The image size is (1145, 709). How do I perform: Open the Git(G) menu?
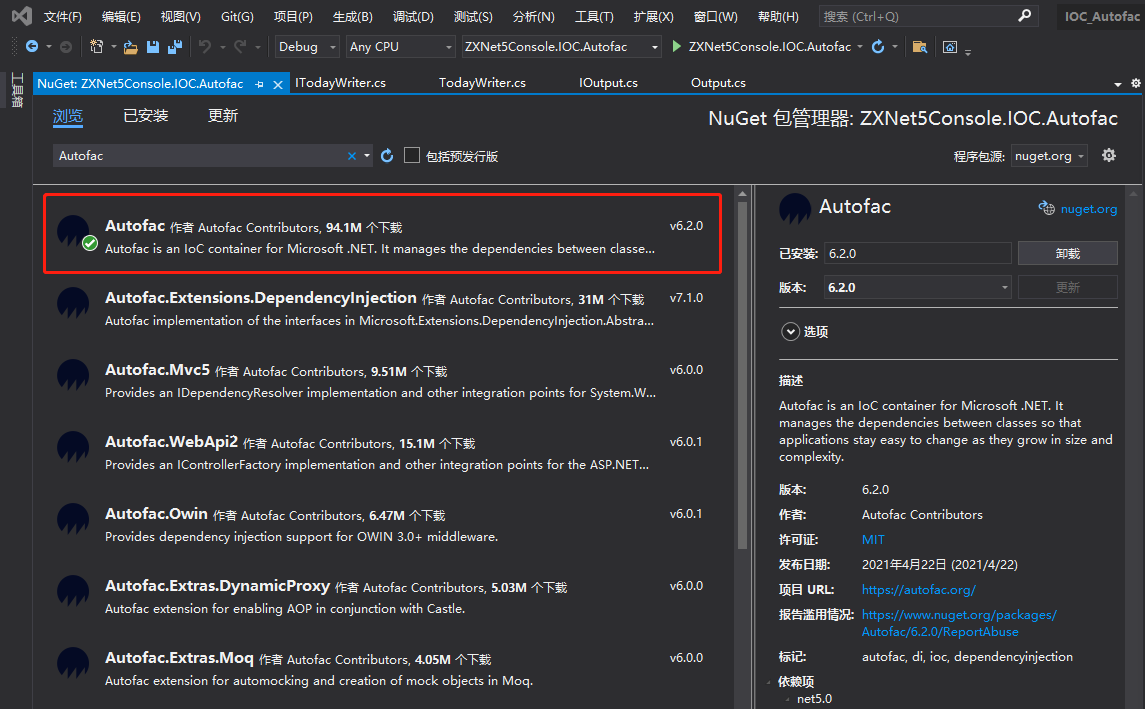coord(237,16)
